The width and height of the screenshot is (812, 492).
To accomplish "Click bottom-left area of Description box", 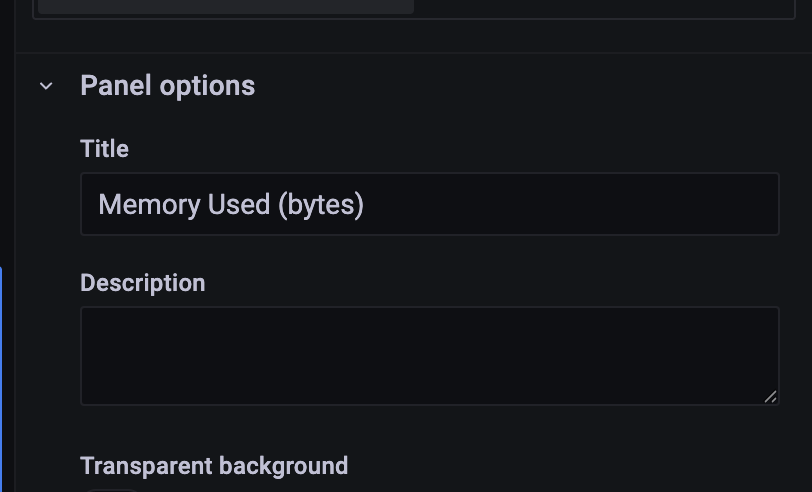I will (x=110, y=390).
